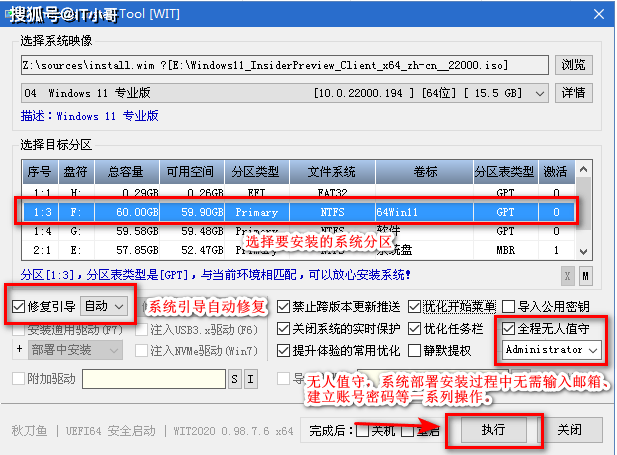The height and width of the screenshot is (455, 617).
Task: Toggle 全程无人值守 checkbox
Action: (508, 329)
